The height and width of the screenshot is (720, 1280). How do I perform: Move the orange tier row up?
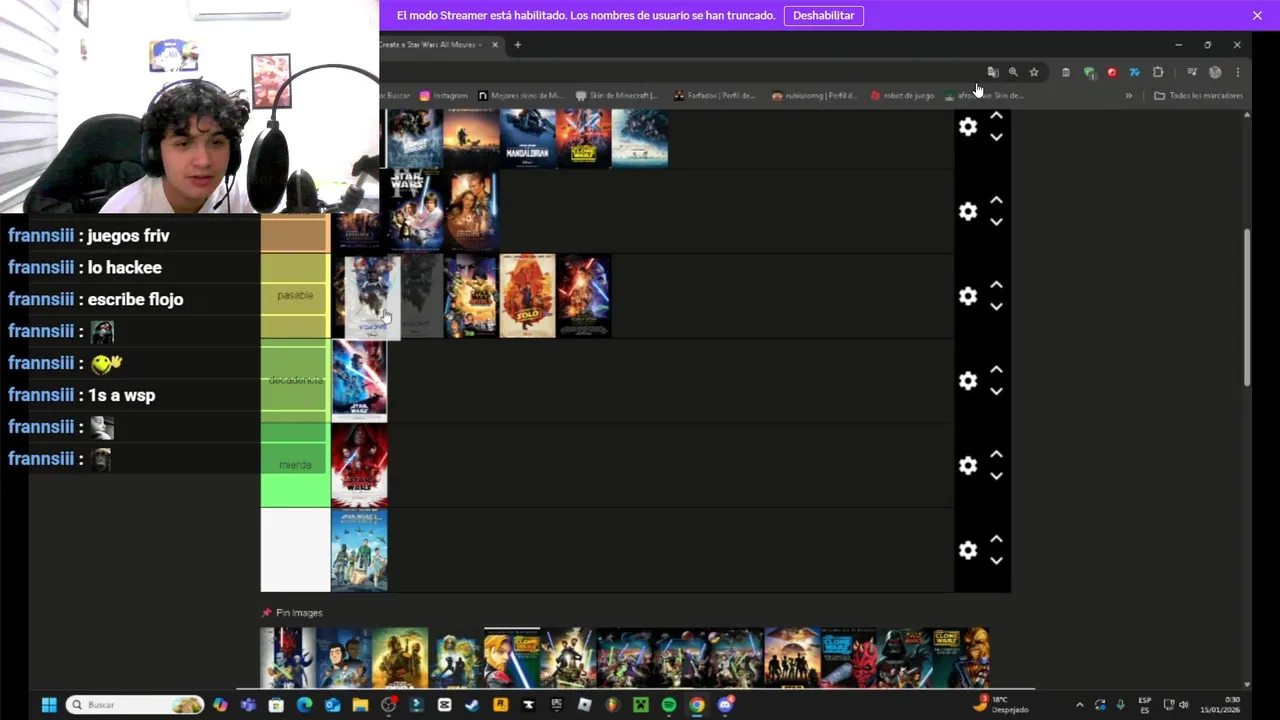[x=996, y=200]
